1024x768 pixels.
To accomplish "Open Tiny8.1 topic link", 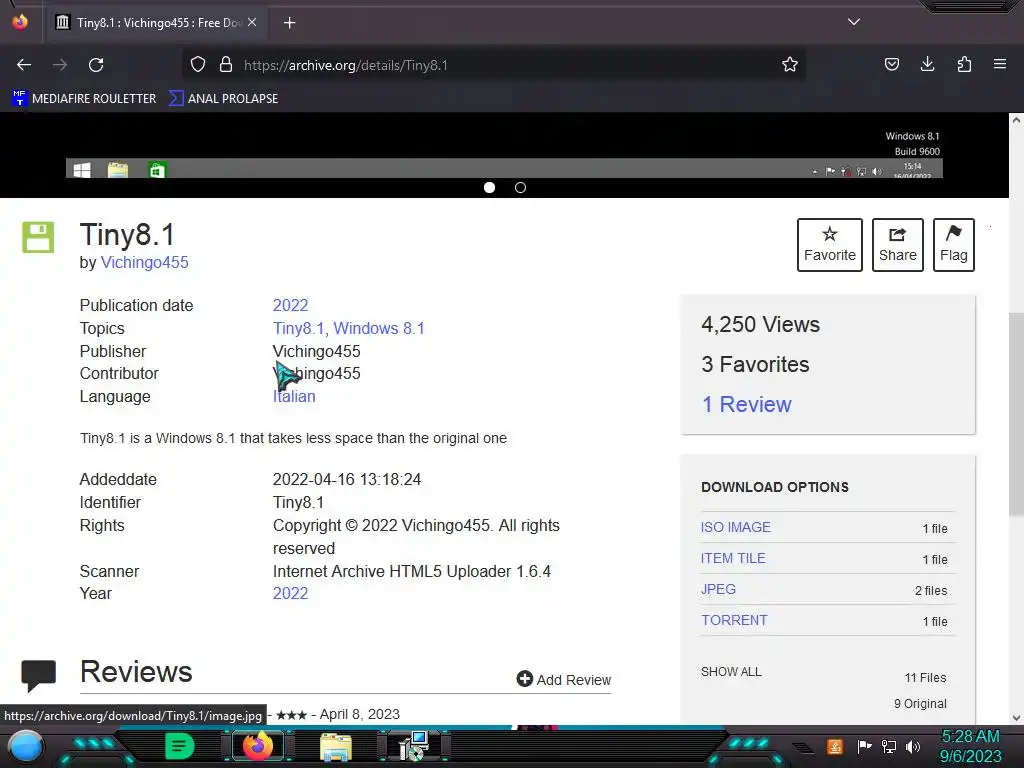I will click(298, 328).
